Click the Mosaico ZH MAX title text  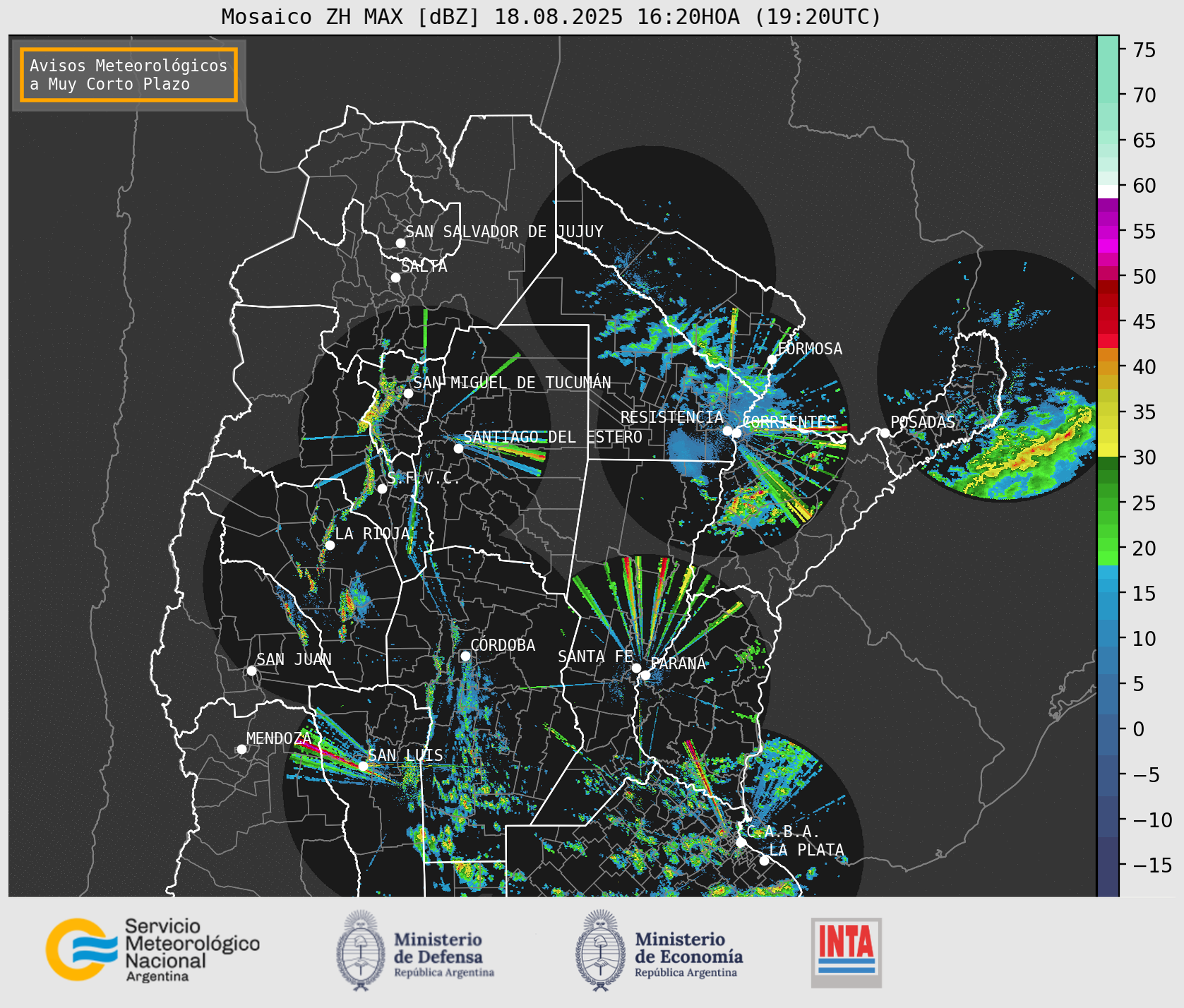551,16
